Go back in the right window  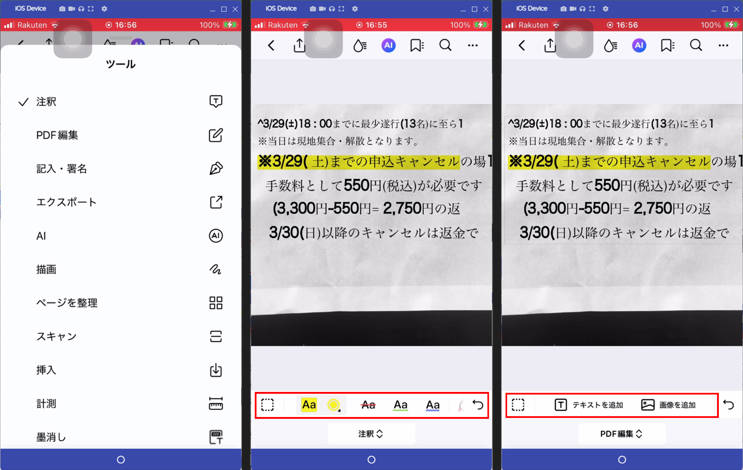[x=522, y=45]
